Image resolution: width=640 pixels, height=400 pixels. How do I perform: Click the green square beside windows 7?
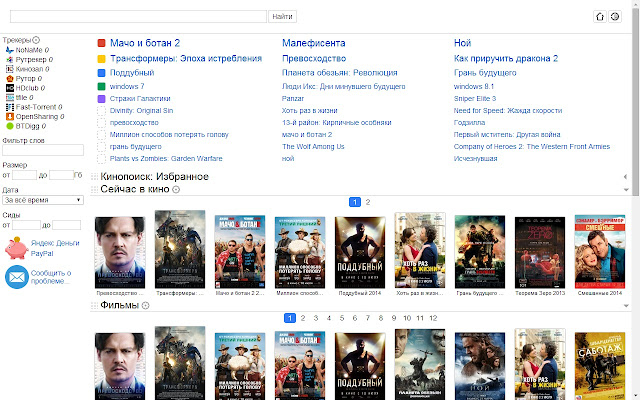tap(102, 87)
